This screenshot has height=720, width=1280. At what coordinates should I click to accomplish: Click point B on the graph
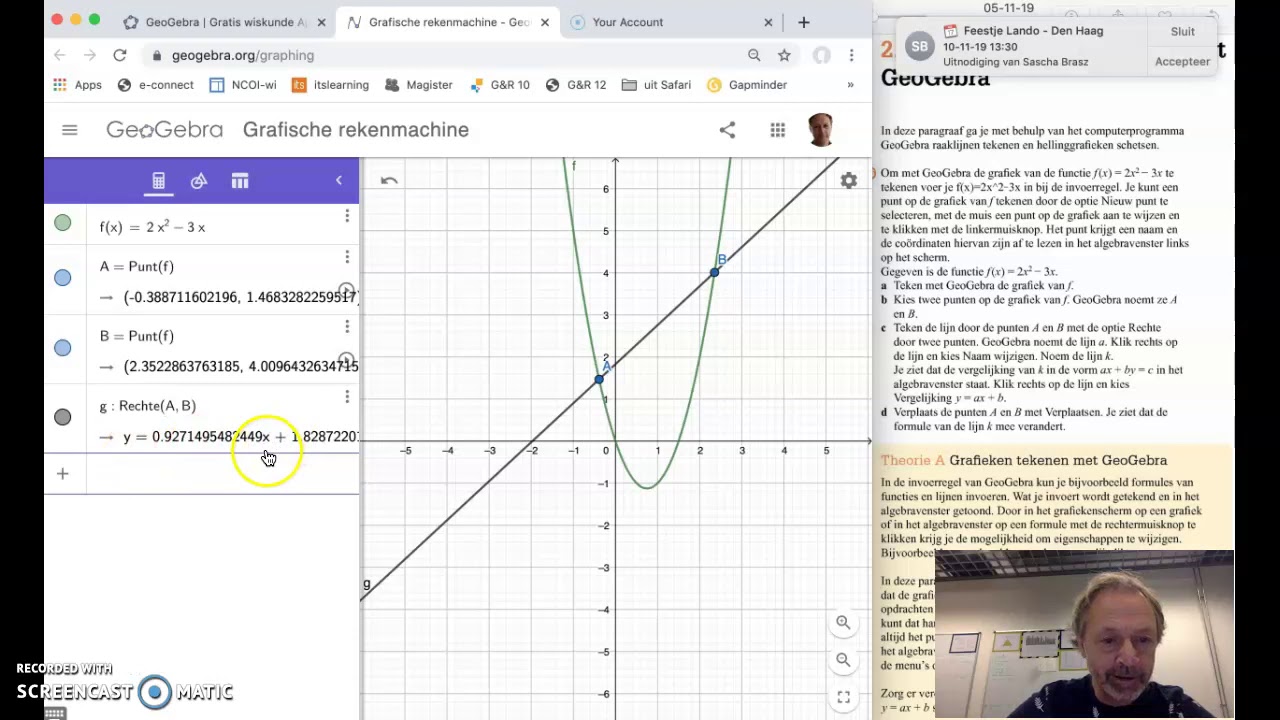(714, 272)
